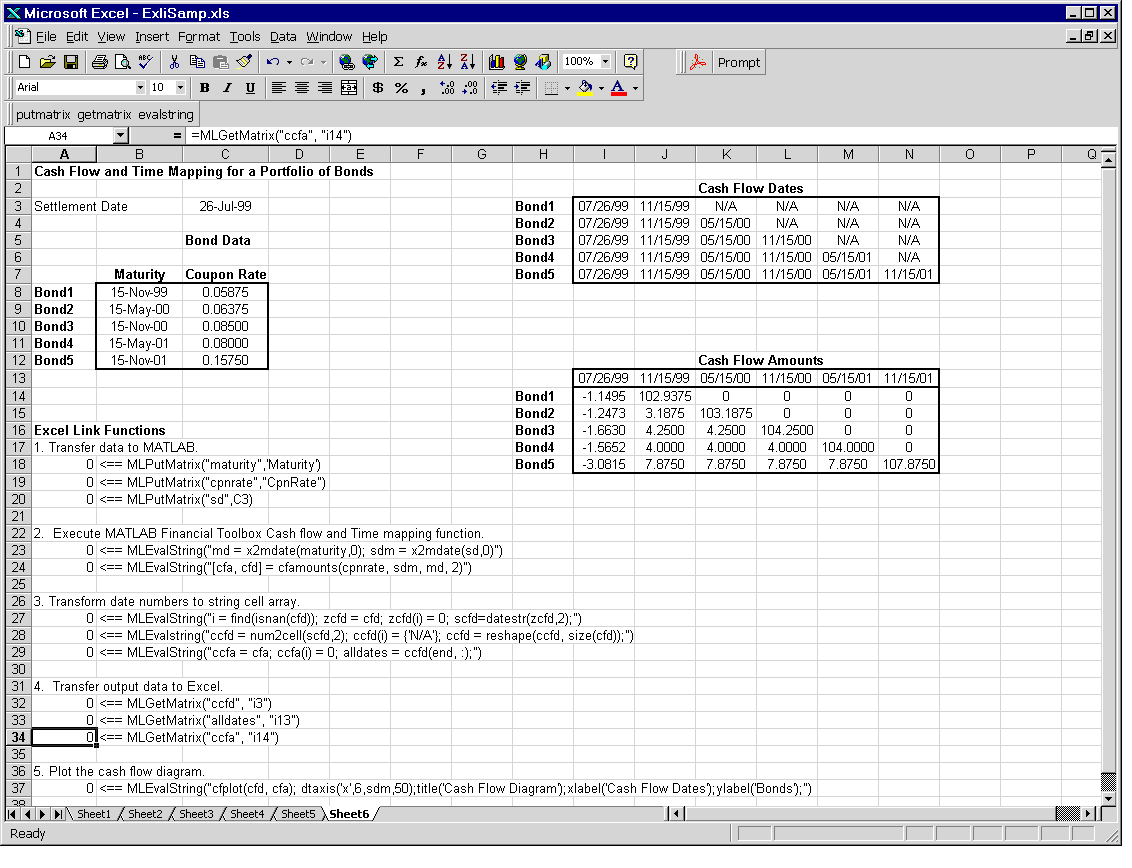Sort ascending with the A-Z icon
This screenshot has width=1132, height=868.
[445, 62]
